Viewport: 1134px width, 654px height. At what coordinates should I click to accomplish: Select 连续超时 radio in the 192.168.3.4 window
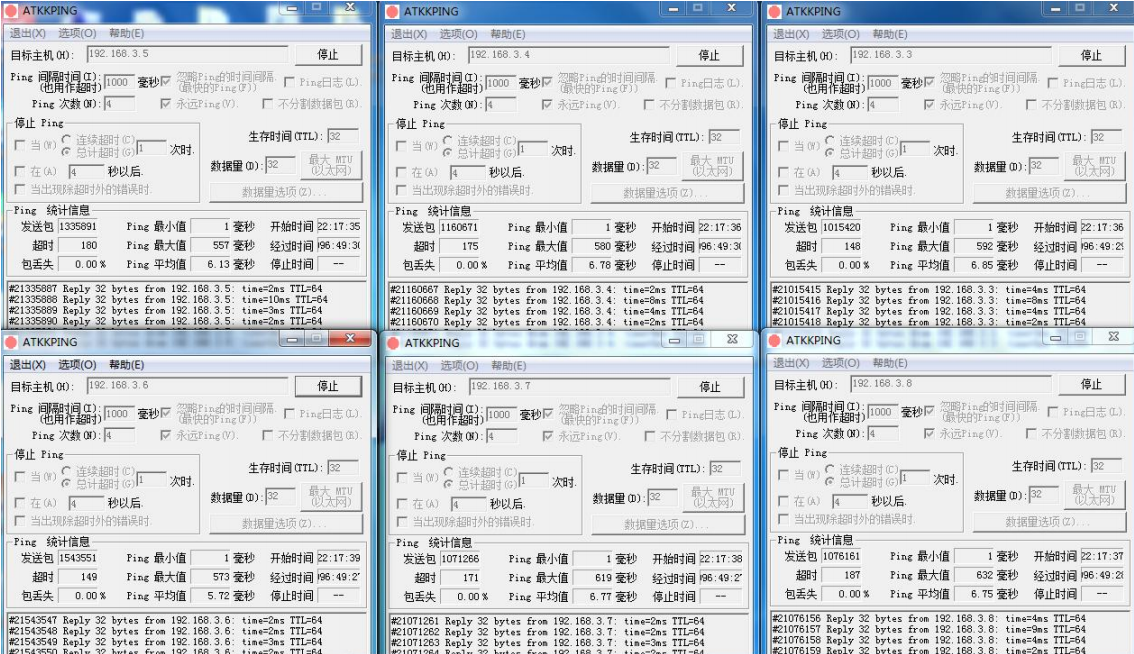[448, 140]
